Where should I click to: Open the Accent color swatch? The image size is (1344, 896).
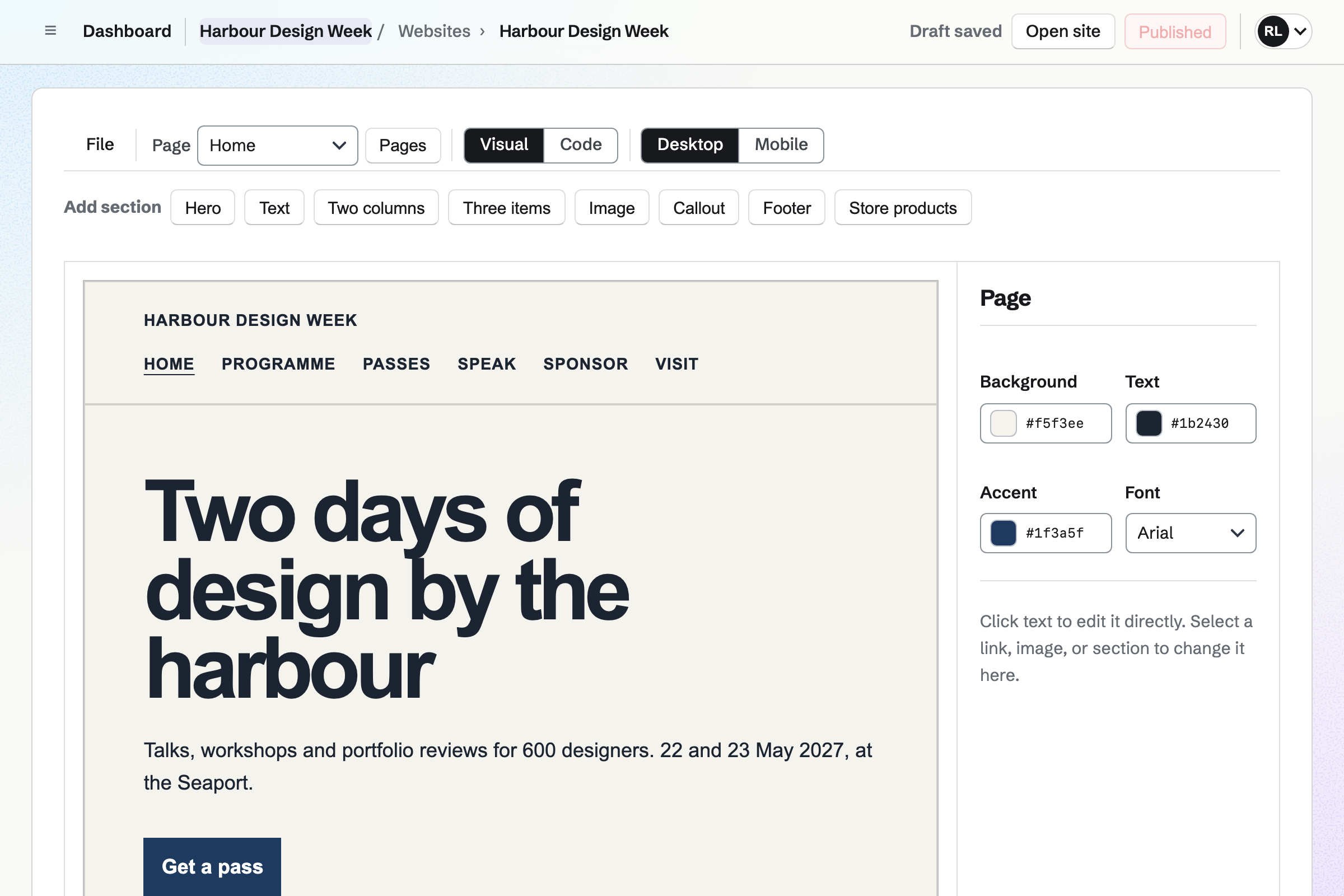(1003, 533)
